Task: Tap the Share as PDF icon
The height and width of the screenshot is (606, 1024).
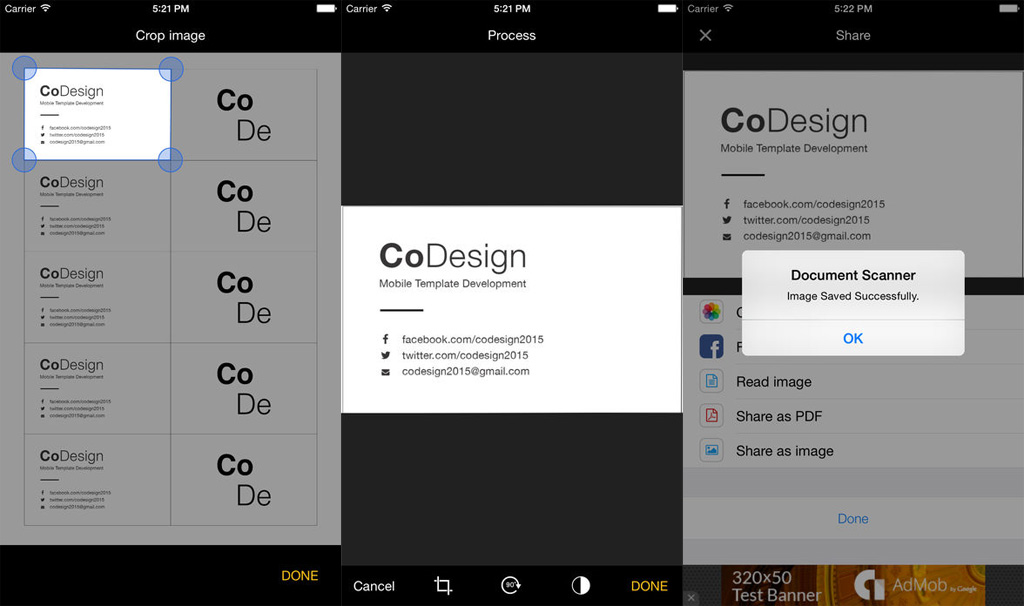Action: click(711, 416)
